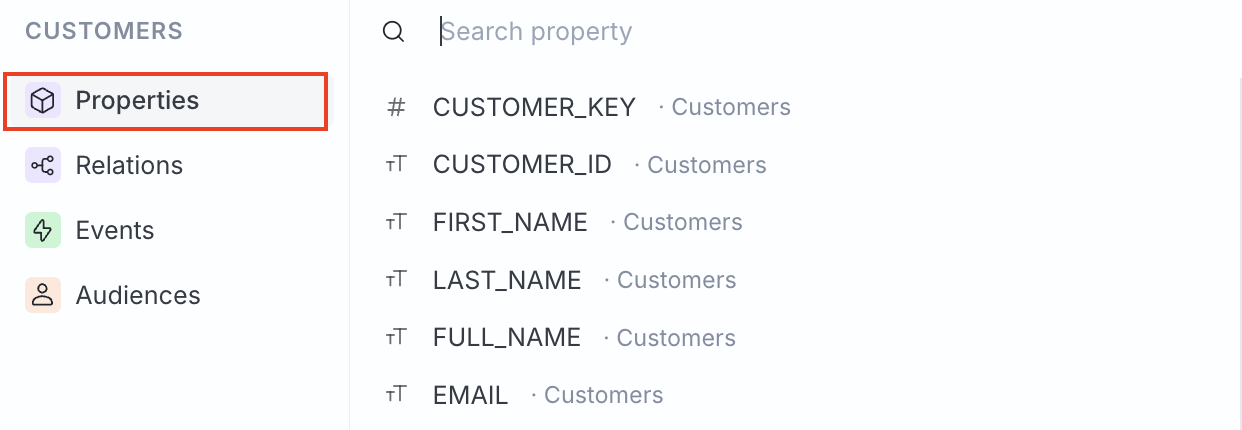Switch to the Relations section
This screenshot has height=430, width=1242.
[x=129, y=166]
